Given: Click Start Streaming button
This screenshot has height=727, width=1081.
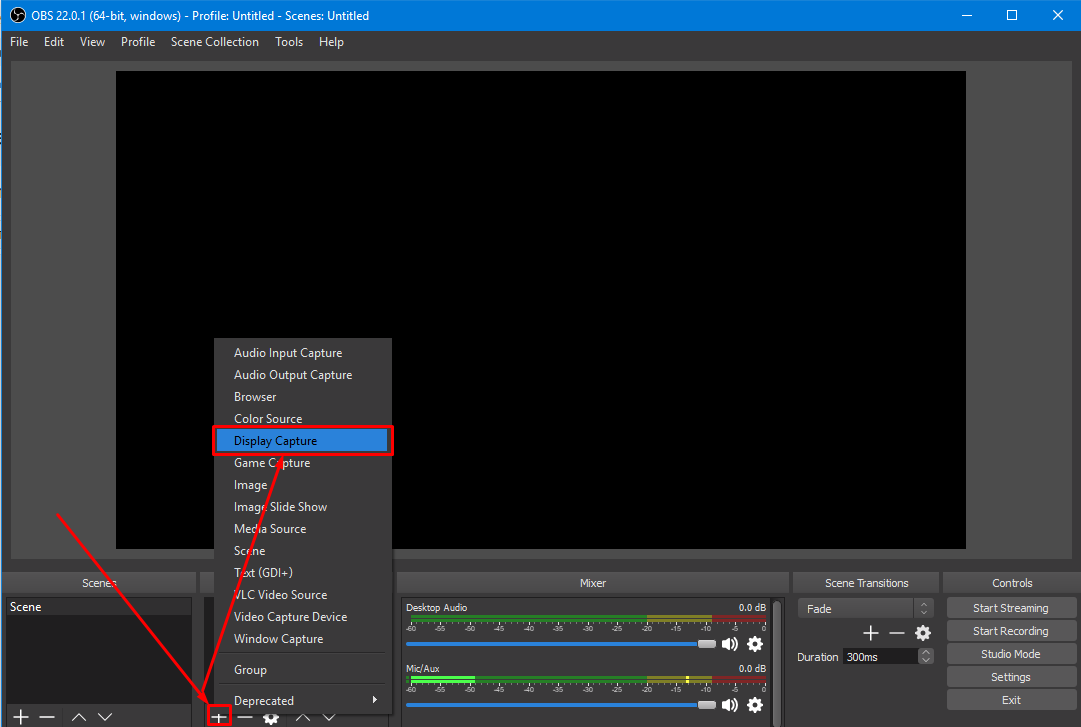Looking at the screenshot, I should click(1011, 608).
